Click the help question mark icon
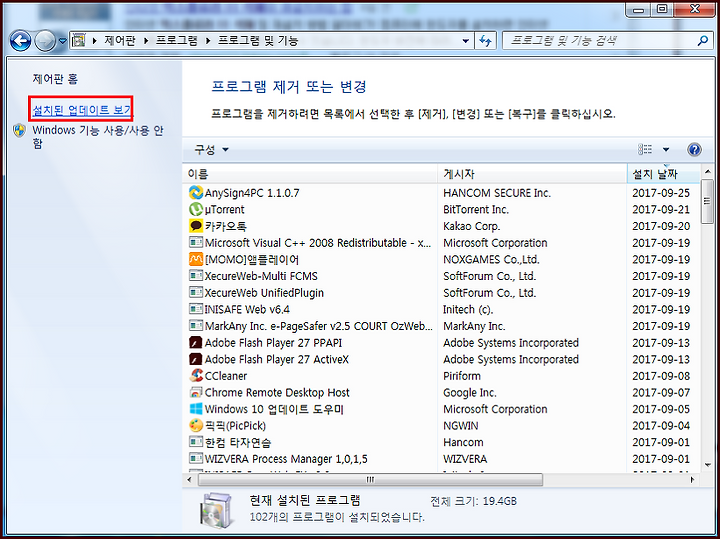Screen dimensions: 720x539 [x=694, y=149]
